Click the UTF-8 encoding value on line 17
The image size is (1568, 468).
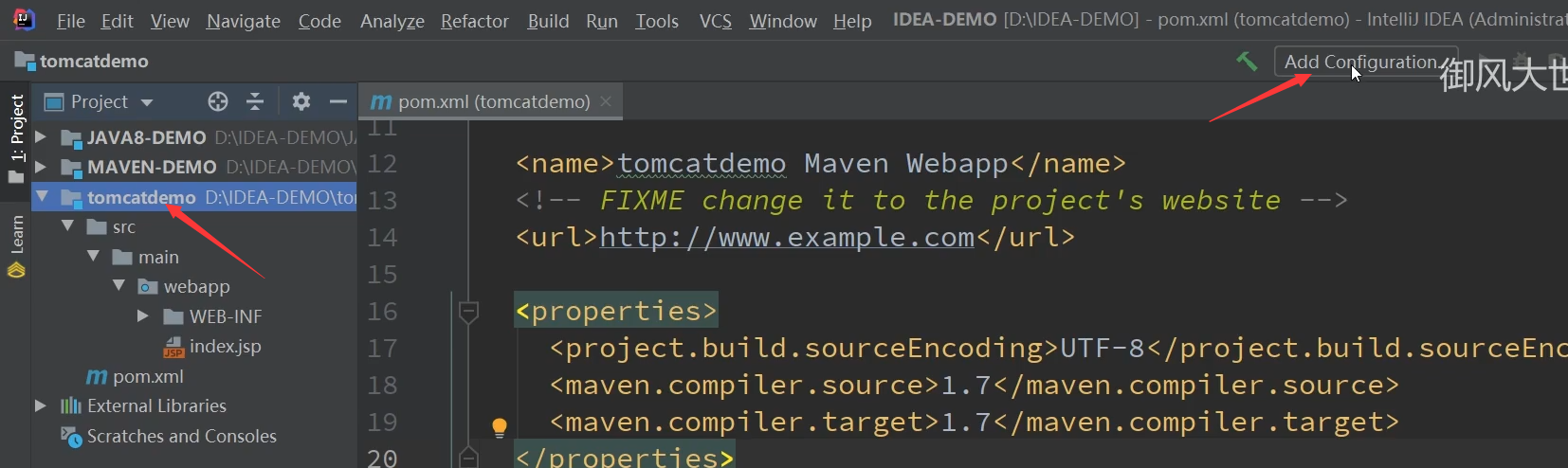coord(1103,348)
